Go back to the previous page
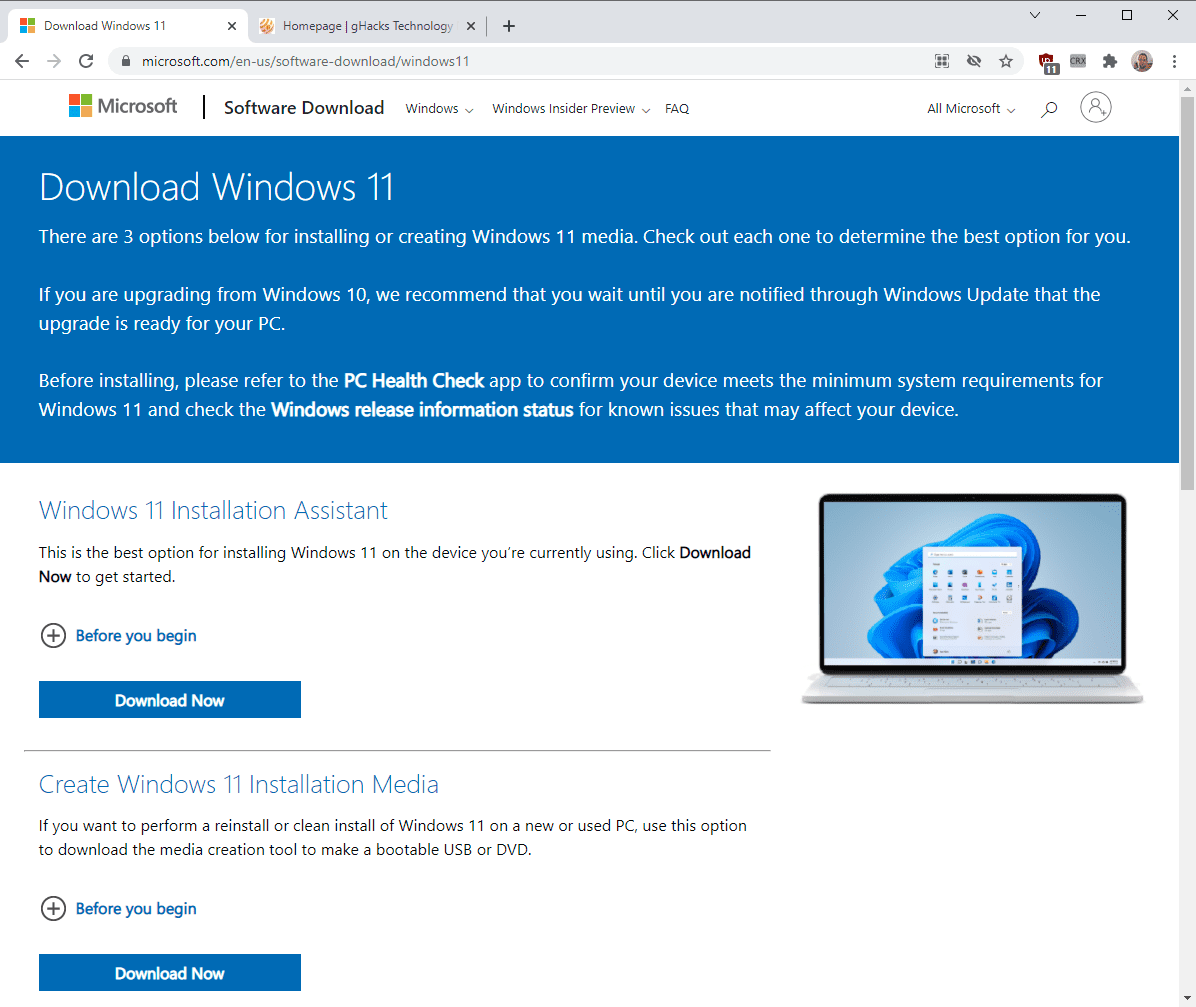Screen dimensions: 1196x1007 click(x=22, y=61)
